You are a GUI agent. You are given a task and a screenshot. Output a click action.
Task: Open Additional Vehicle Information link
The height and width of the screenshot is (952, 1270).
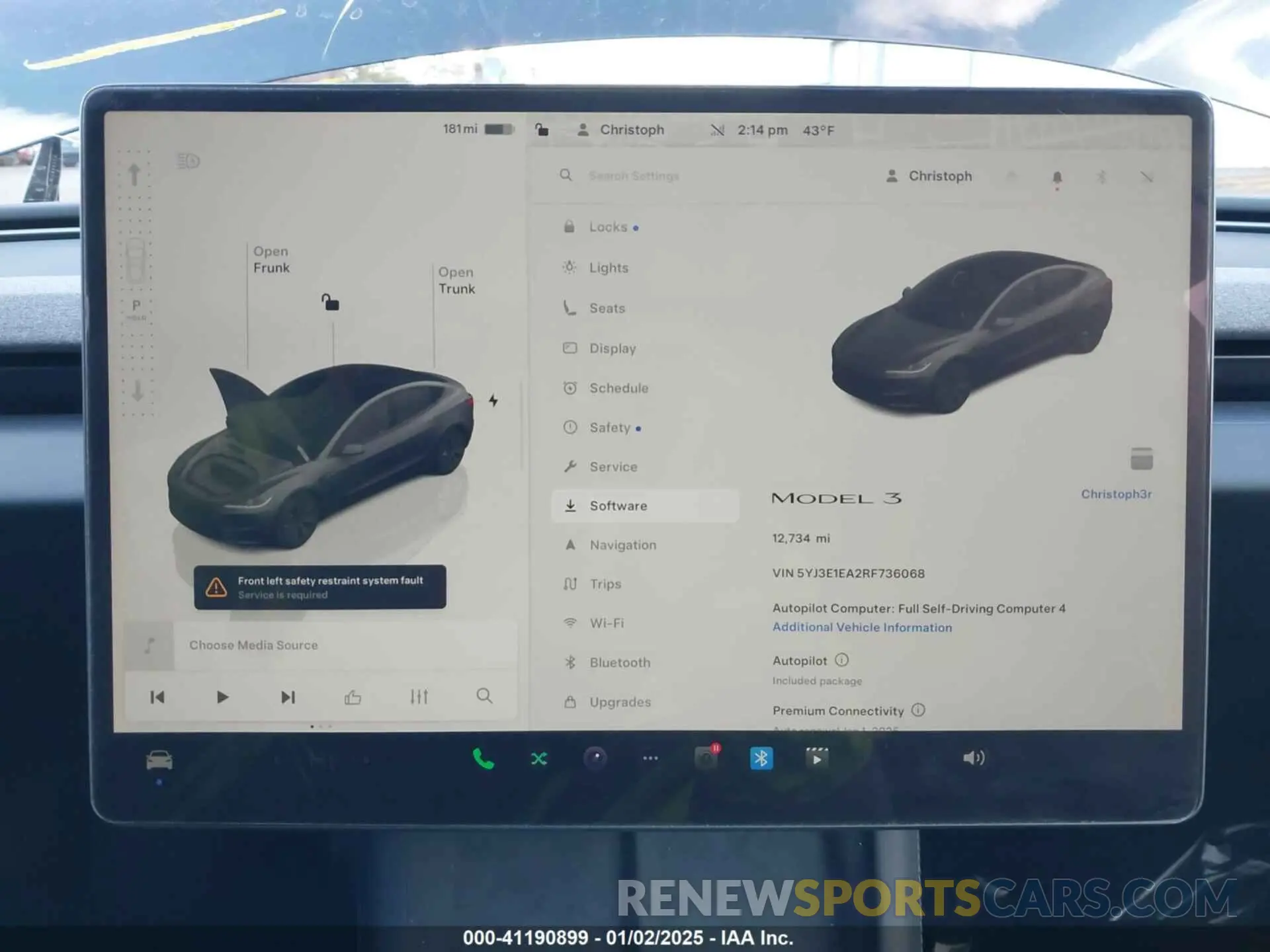[x=863, y=627]
